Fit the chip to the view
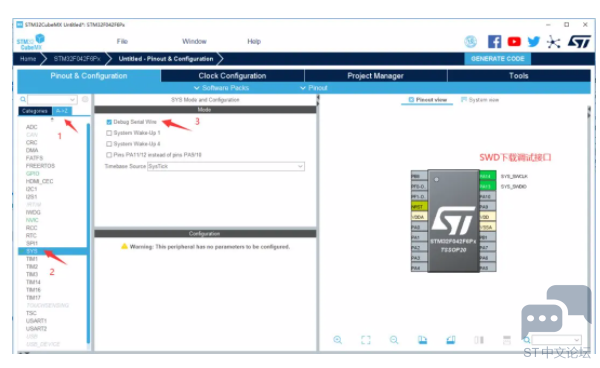Image resolution: width=600 pixels, height=368 pixels. (366, 340)
